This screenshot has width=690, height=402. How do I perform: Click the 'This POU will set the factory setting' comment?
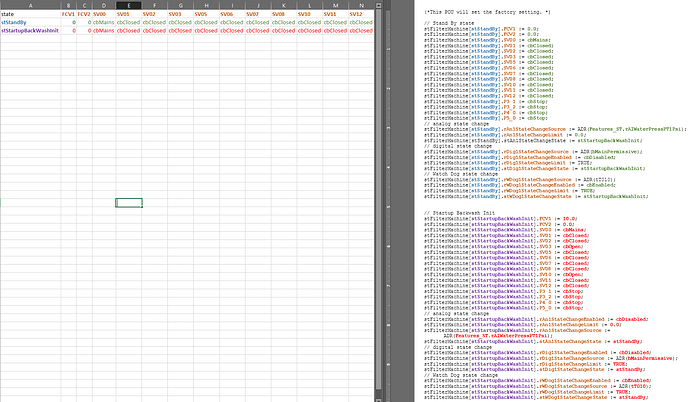(x=487, y=12)
